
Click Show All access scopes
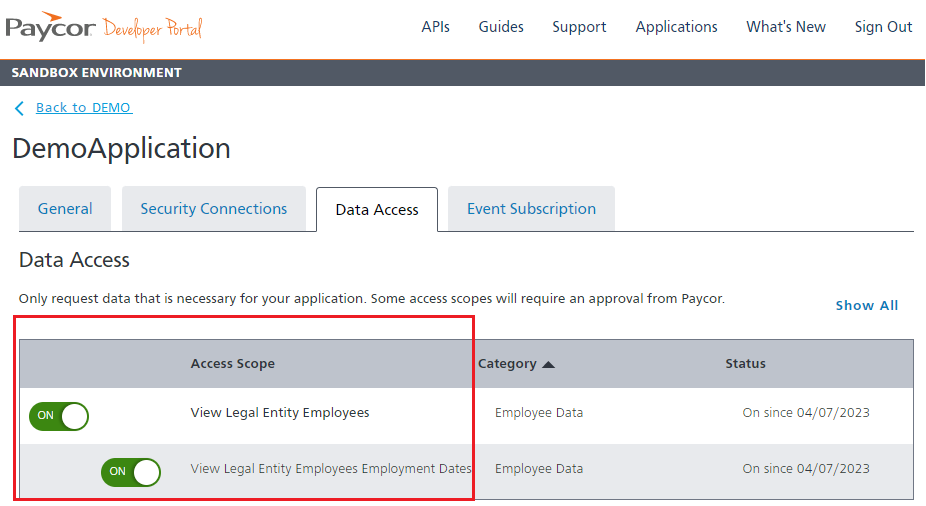tap(866, 305)
